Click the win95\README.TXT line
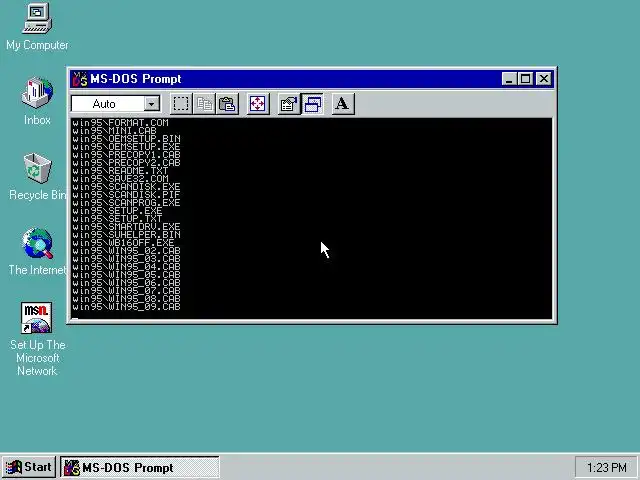 [x=120, y=171]
